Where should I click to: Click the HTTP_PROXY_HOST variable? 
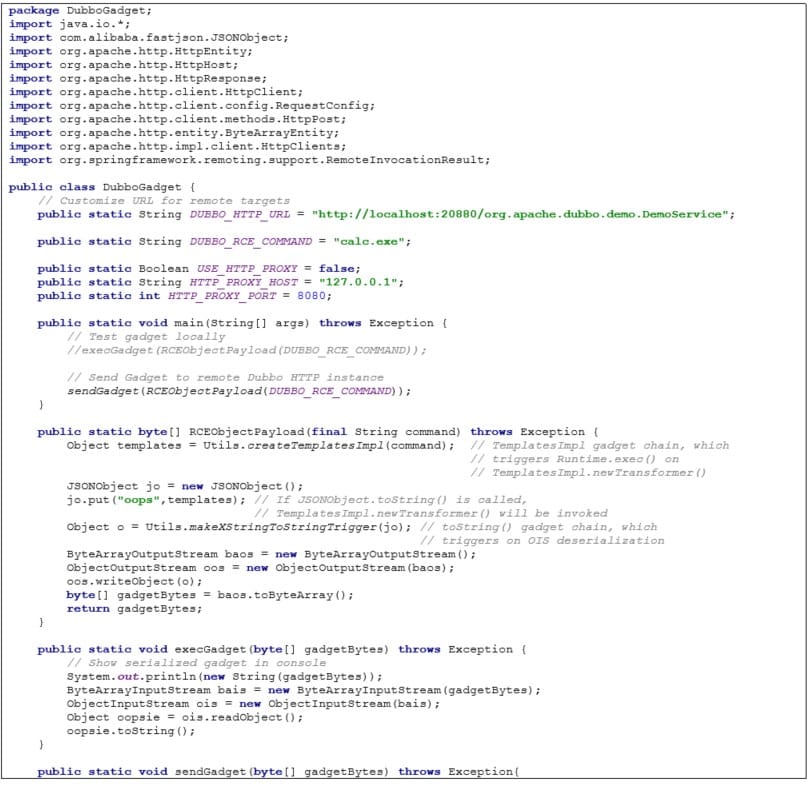243,282
